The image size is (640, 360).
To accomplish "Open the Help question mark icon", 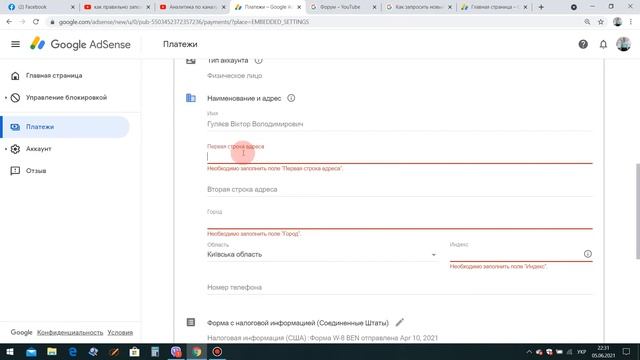I will pyautogui.click(x=583, y=44).
